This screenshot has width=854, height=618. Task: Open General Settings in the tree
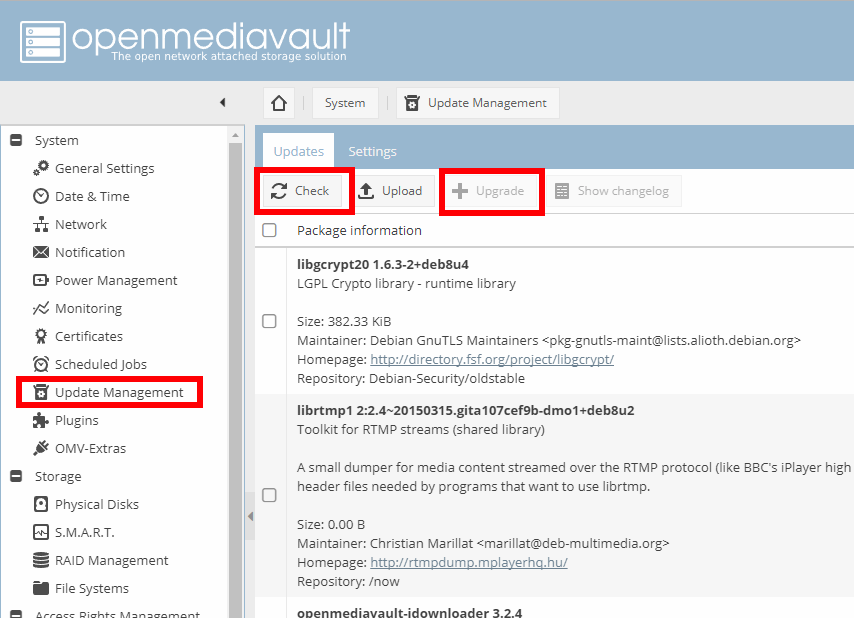click(x=105, y=168)
